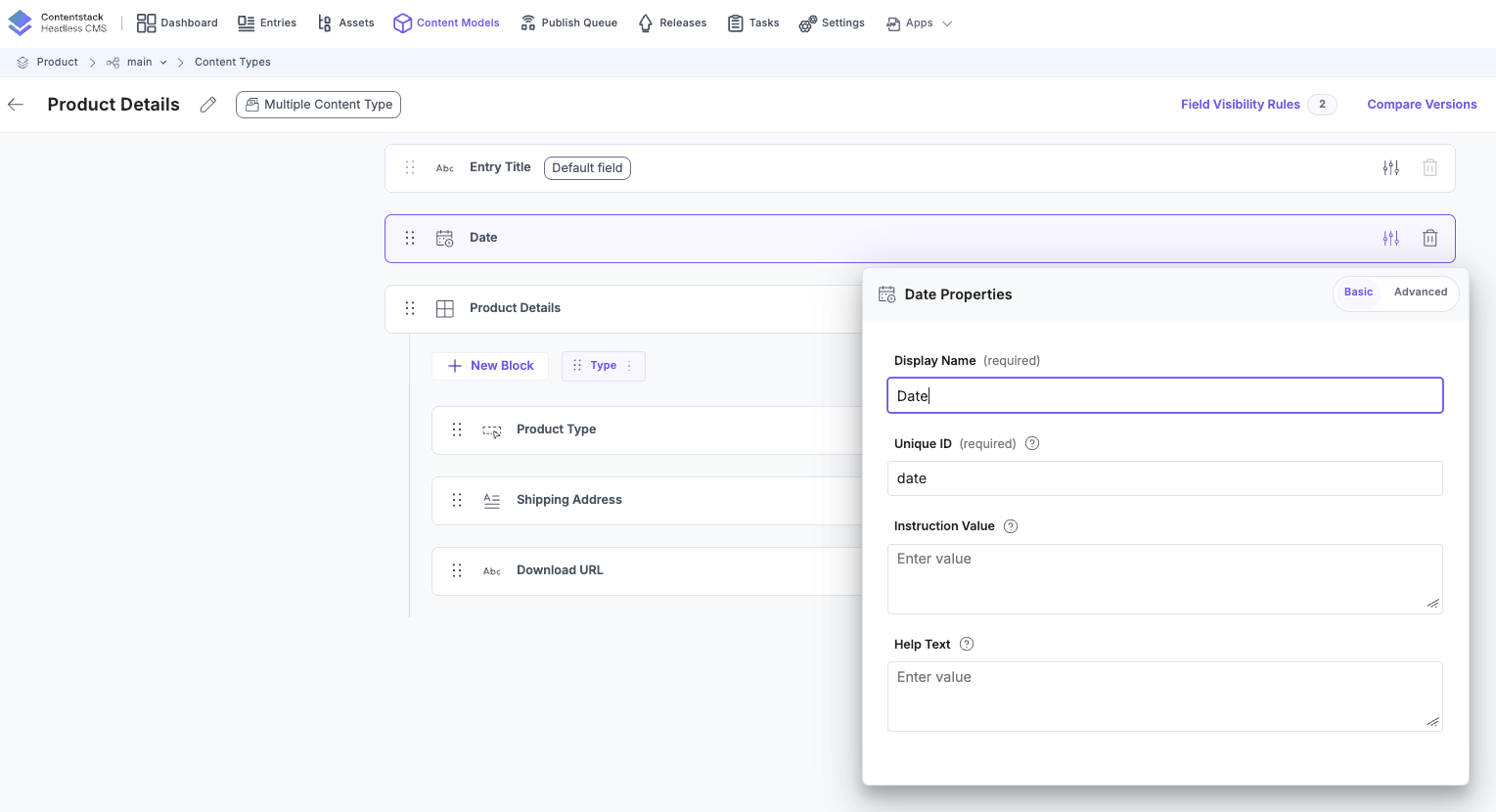The height and width of the screenshot is (812, 1496).
Task: Open the Type block options menu
Action: (629, 366)
